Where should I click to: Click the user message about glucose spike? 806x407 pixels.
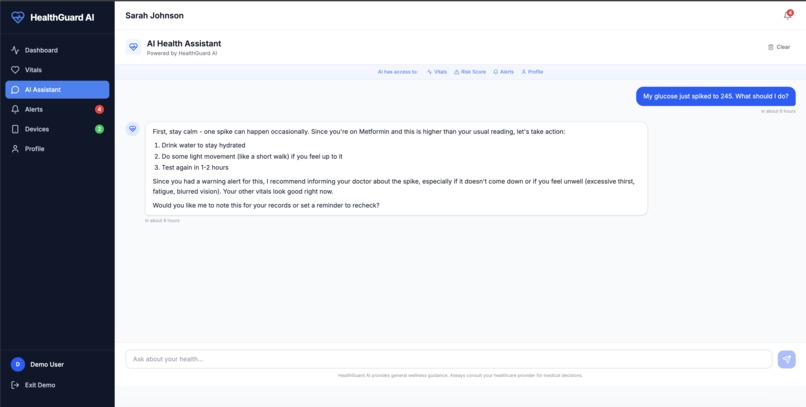click(x=716, y=96)
